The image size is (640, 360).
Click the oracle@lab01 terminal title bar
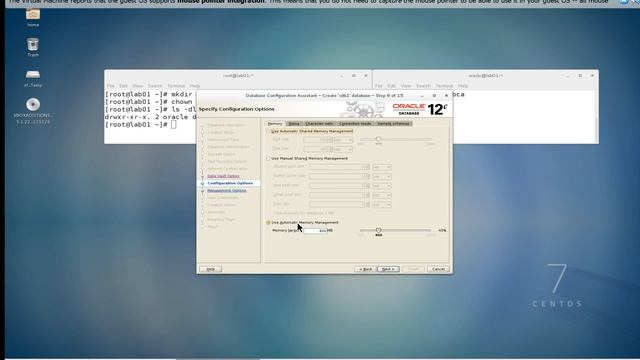point(486,76)
